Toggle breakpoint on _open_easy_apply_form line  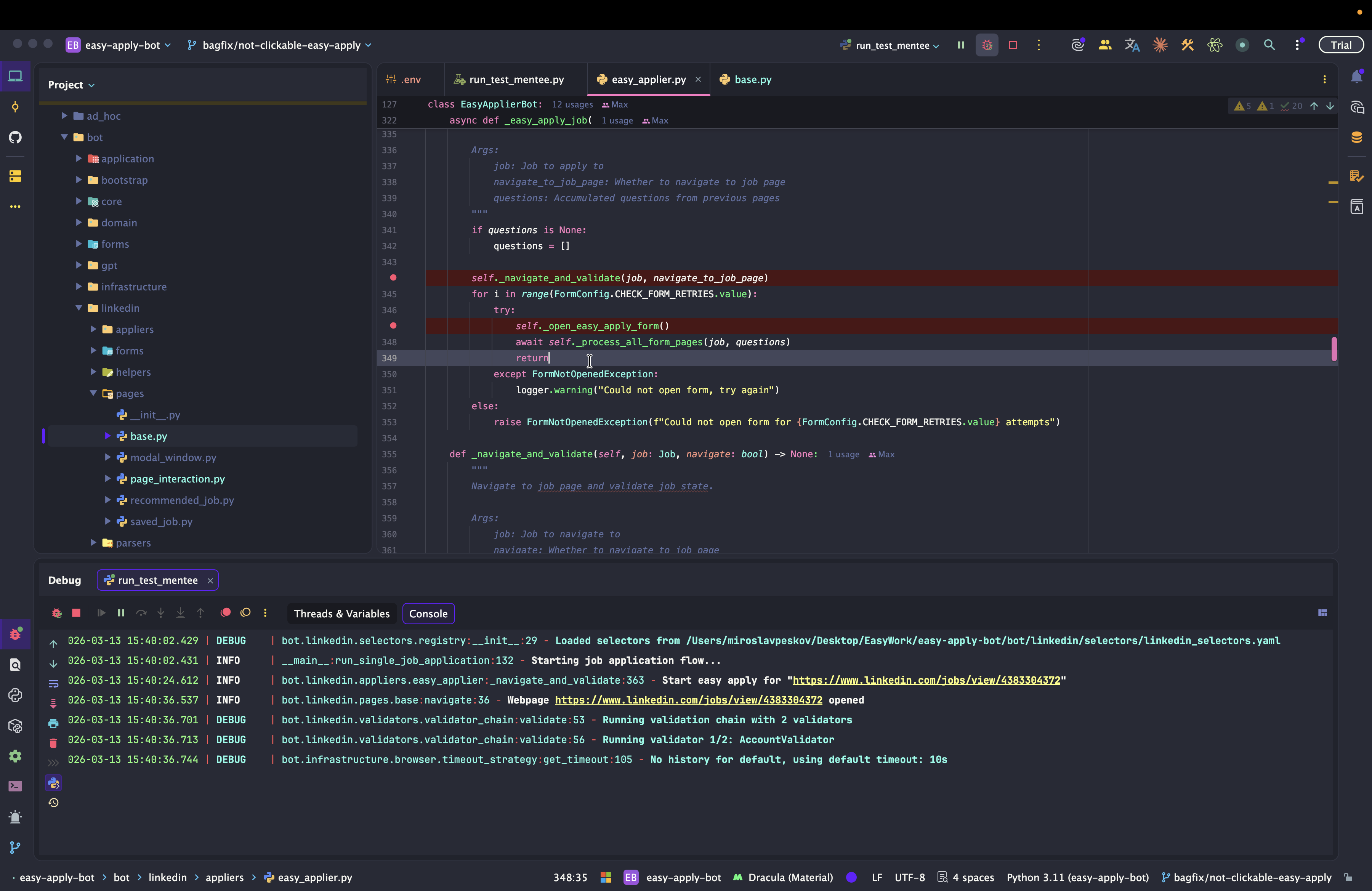393,325
